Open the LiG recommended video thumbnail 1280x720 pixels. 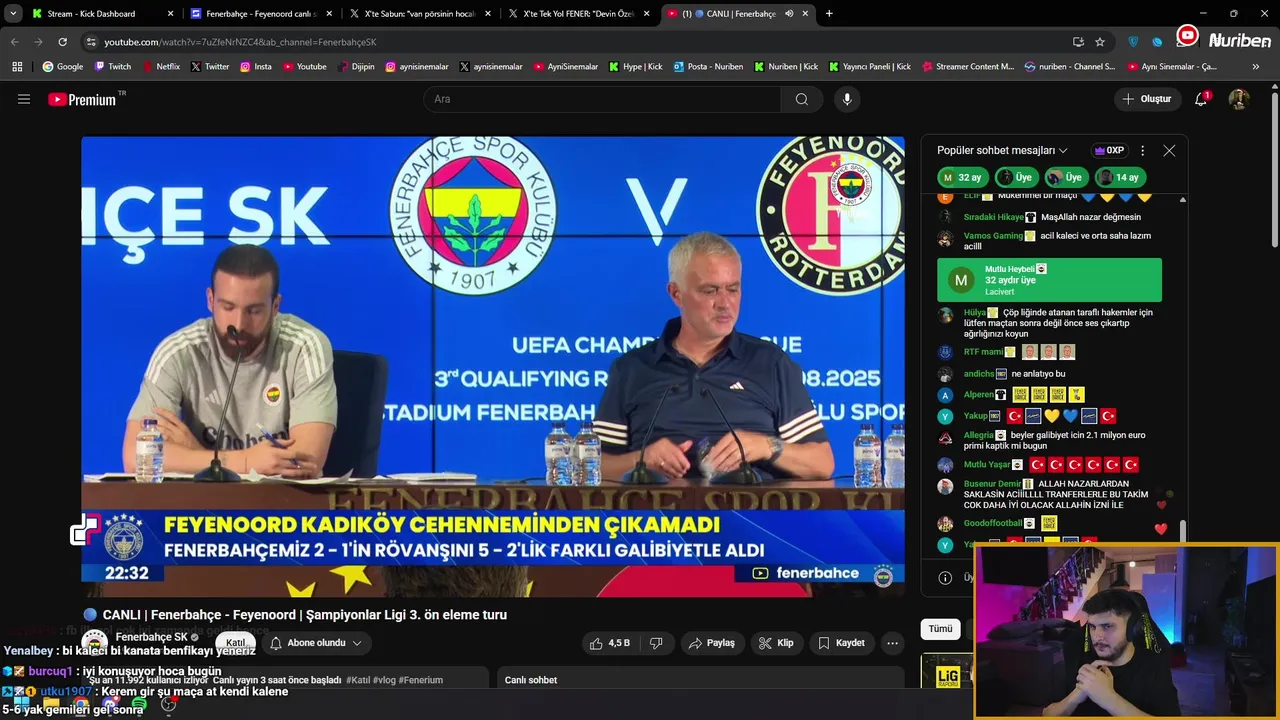(x=946, y=672)
